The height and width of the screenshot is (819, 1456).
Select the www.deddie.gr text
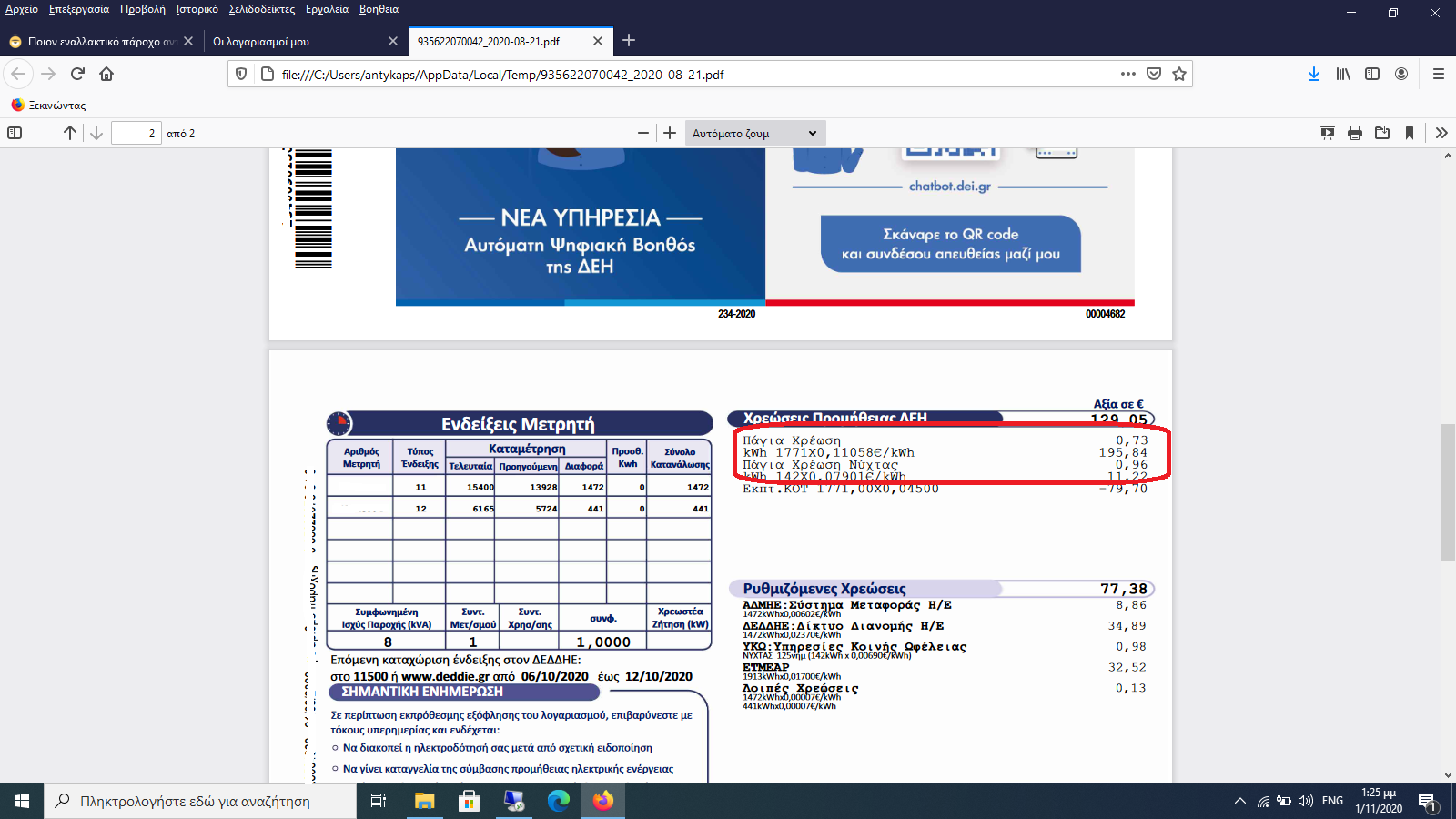coord(445,676)
